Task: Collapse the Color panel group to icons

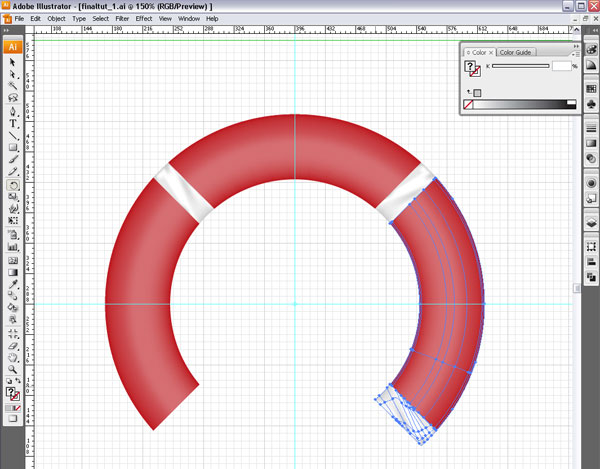Action: coord(576,46)
